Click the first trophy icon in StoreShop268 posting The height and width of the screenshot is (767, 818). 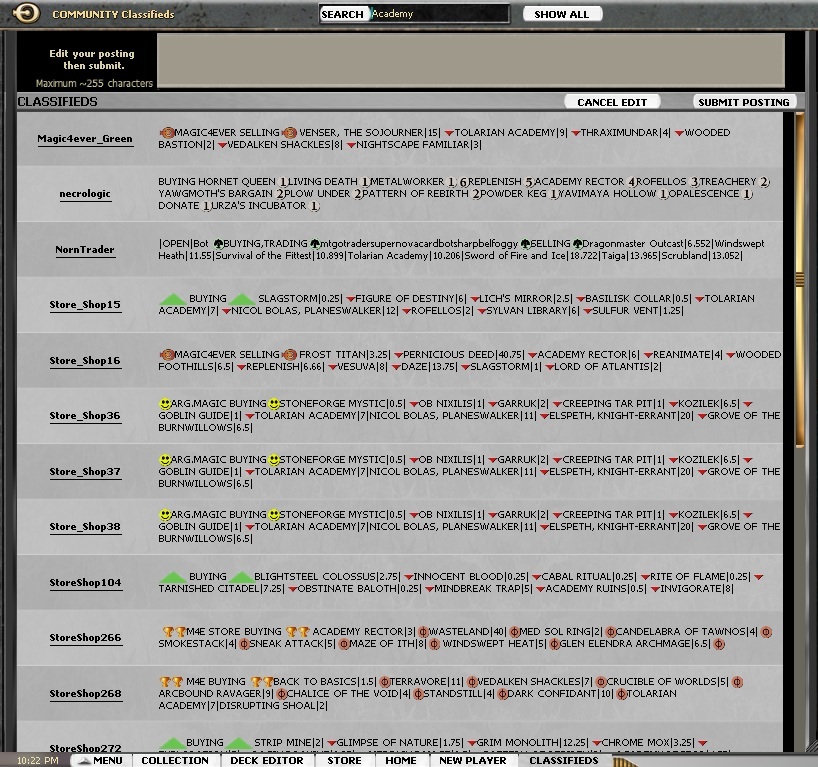point(167,682)
